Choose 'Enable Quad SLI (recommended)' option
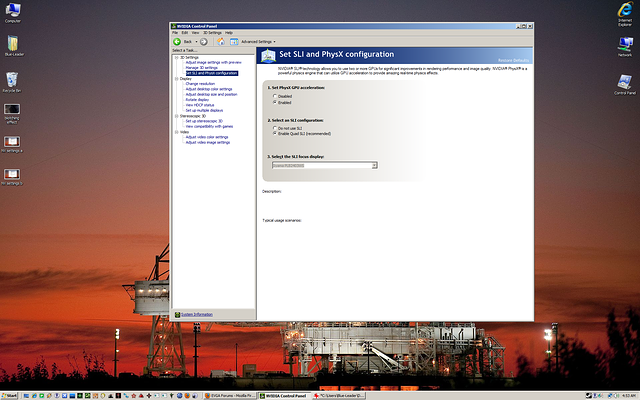Image resolution: width=640 pixels, height=400 pixels. click(275, 133)
